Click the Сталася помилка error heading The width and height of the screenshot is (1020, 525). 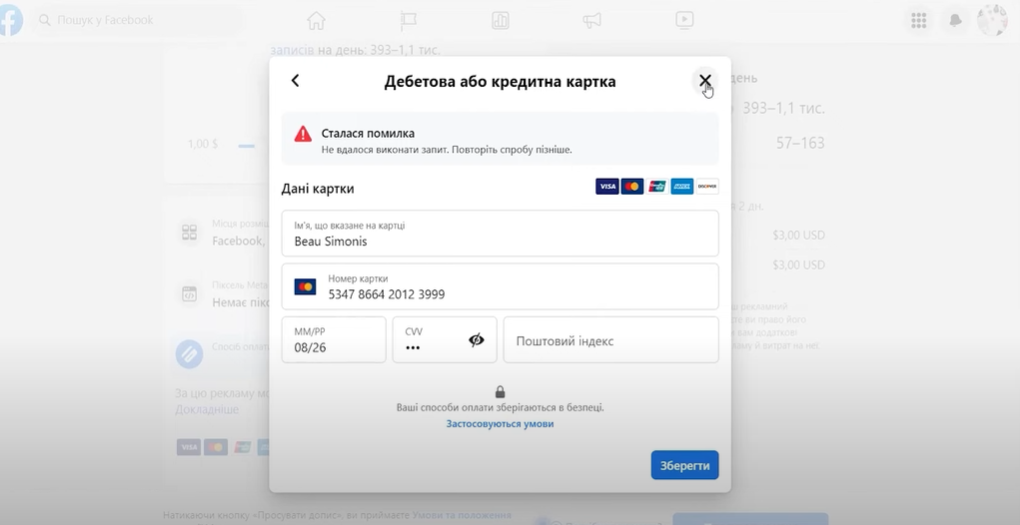(368, 133)
